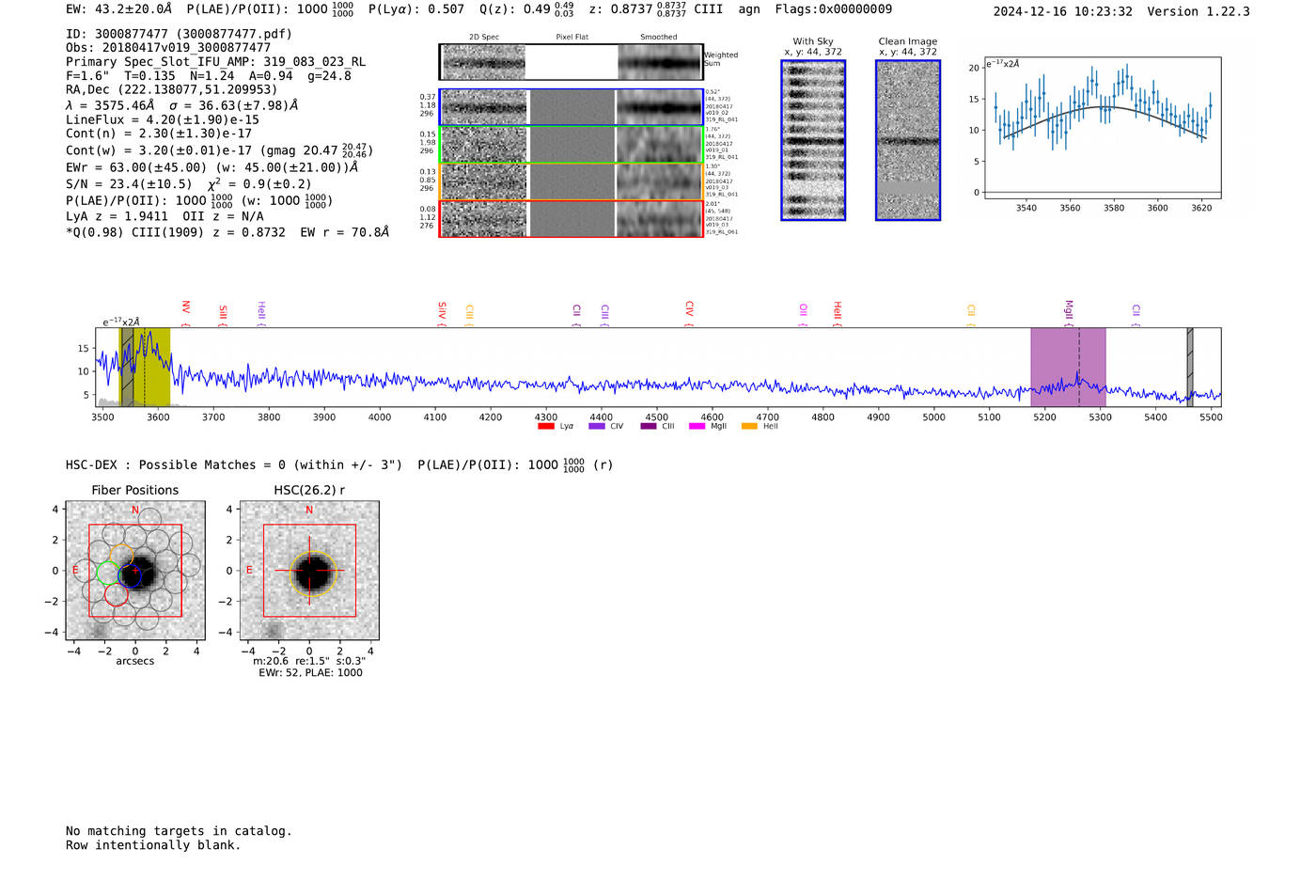Click the 'λ = 3575.46Å' wavelength line

click(181, 105)
